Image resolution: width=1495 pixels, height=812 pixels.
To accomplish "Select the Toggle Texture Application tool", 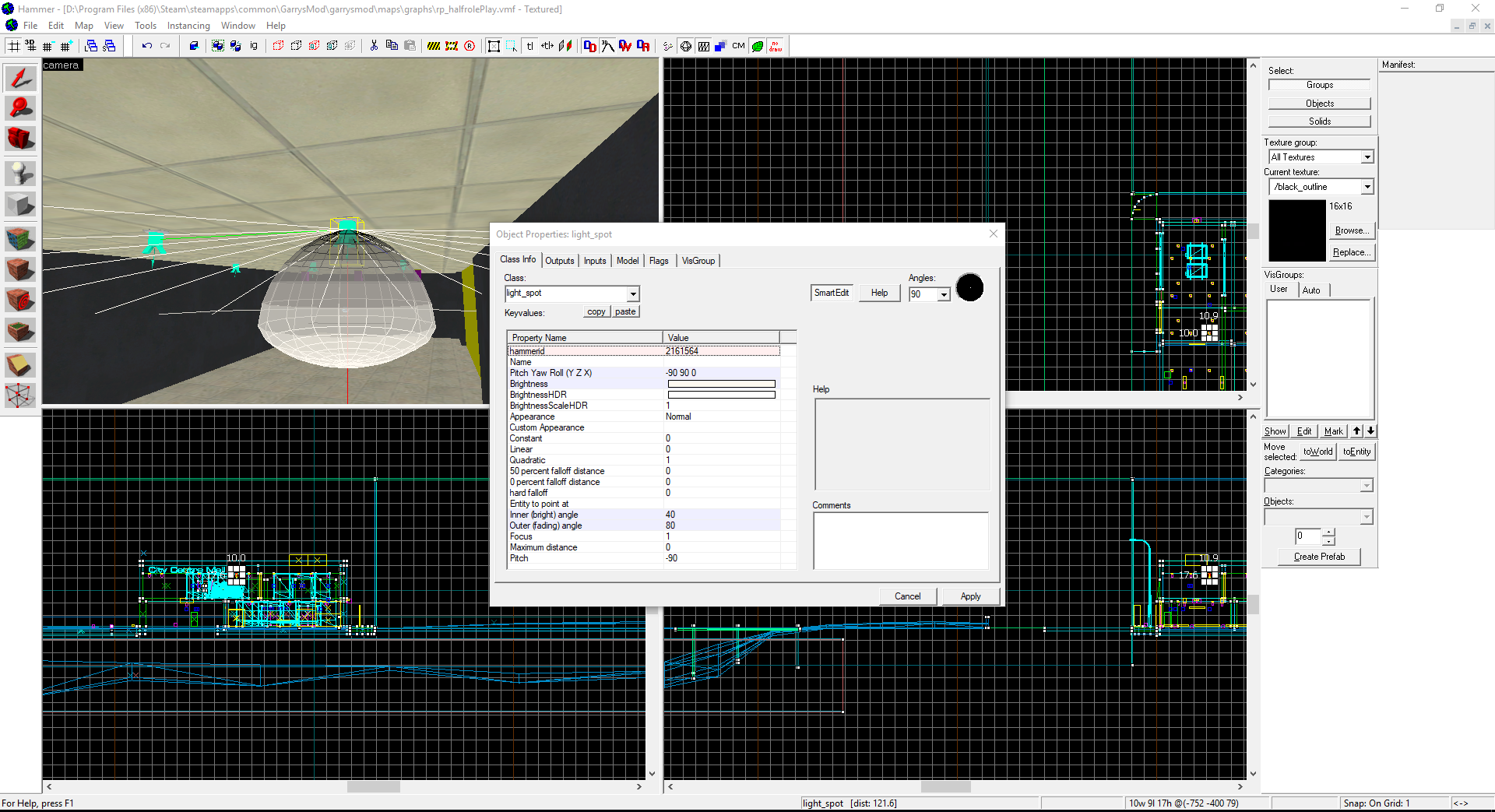I will (20, 238).
